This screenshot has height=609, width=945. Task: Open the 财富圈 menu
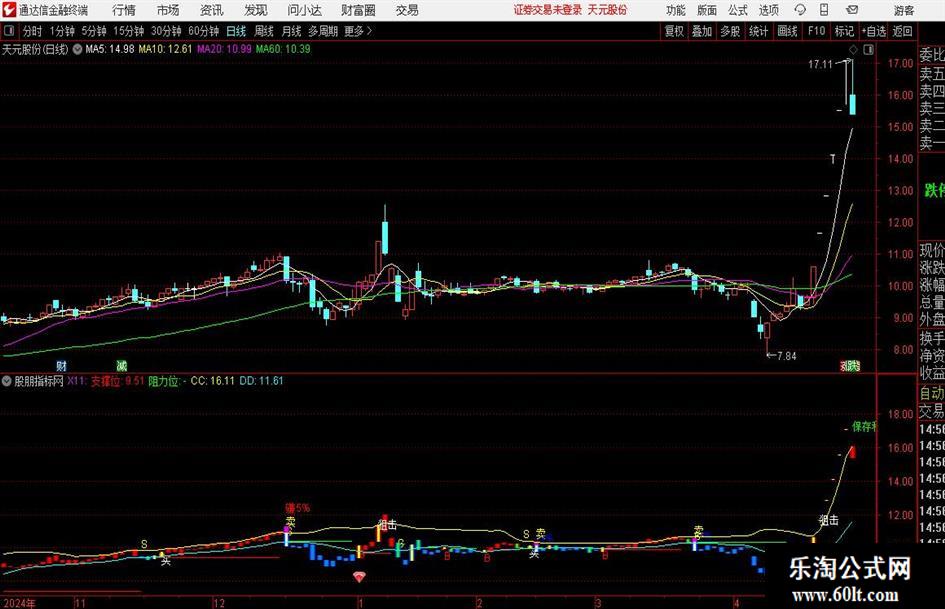[358, 10]
